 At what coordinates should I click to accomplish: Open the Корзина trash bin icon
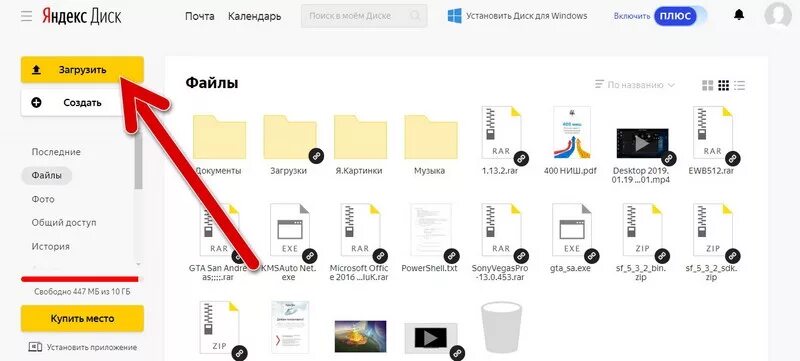click(x=502, y=327)
